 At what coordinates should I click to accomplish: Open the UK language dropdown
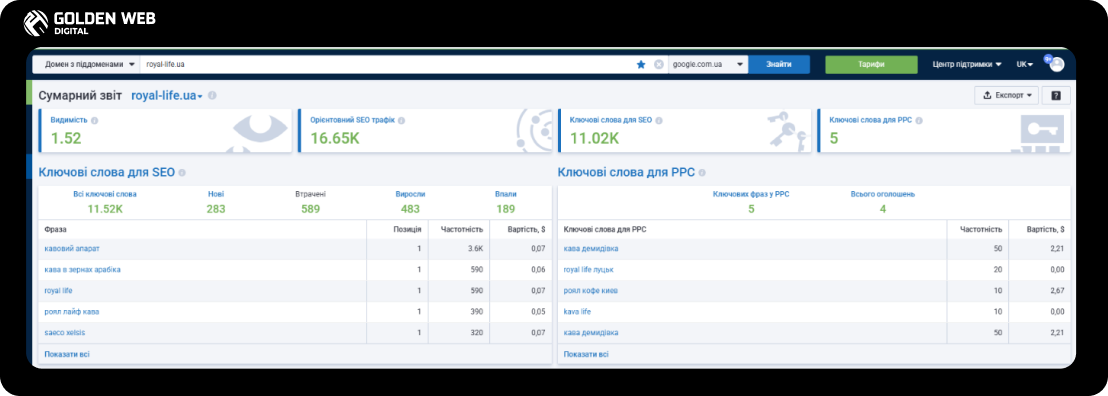pos(1025,64)
